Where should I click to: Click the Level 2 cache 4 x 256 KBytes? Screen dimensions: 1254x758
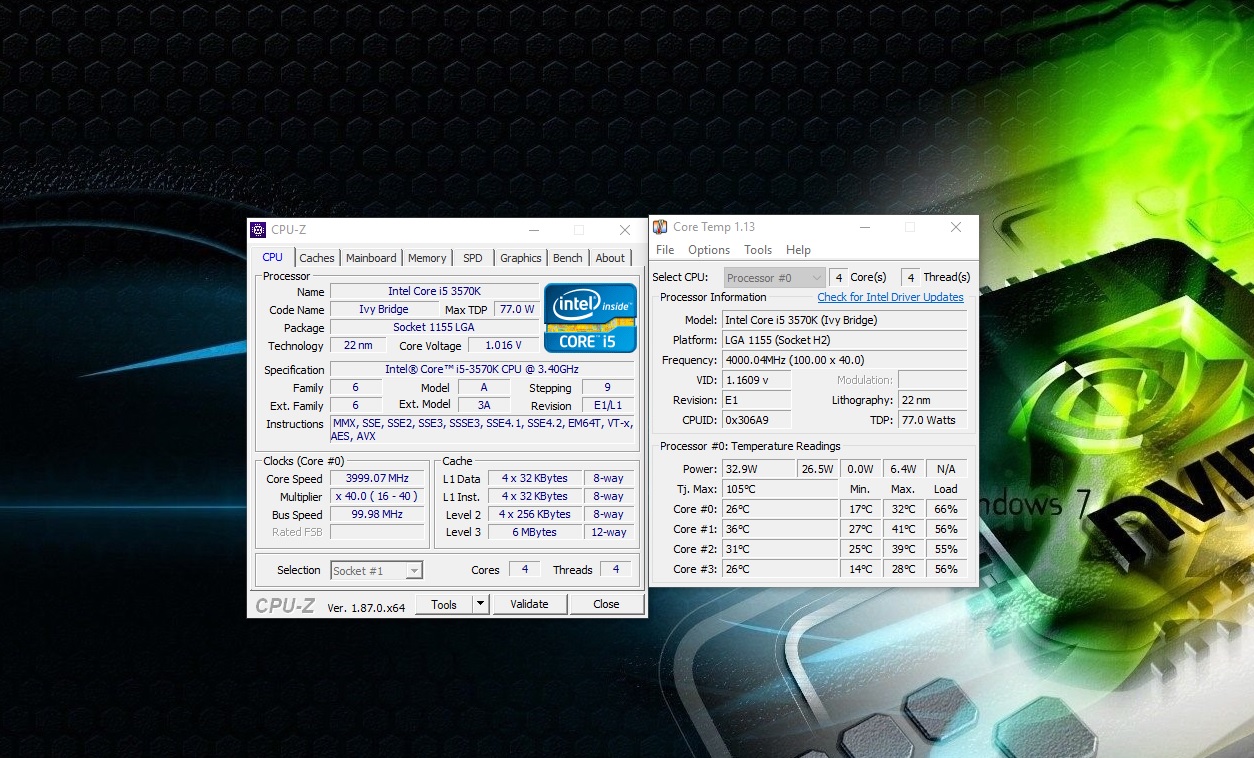click(534, 514)
